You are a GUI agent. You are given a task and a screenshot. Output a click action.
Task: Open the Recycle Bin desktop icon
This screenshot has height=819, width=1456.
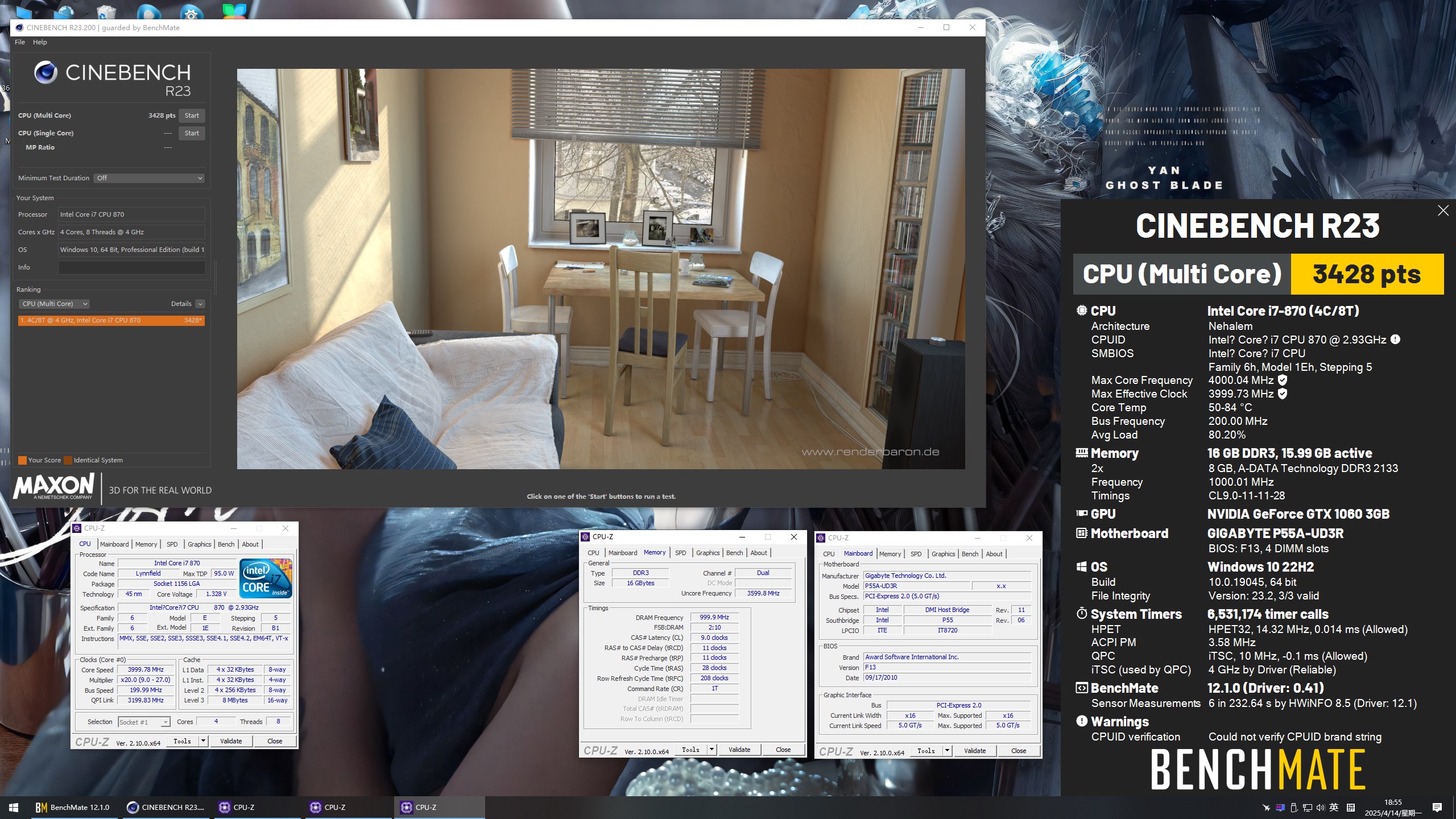coord(106,11)
